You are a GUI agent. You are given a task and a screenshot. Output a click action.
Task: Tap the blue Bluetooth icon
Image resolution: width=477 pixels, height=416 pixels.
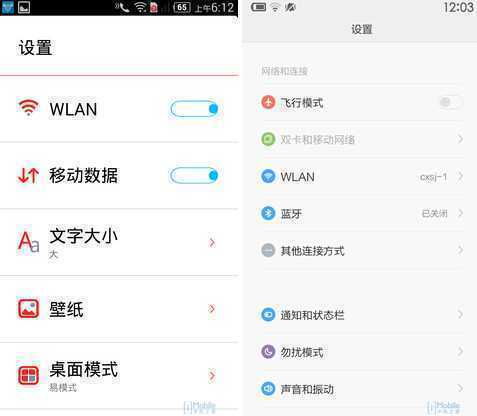(268, 213)
